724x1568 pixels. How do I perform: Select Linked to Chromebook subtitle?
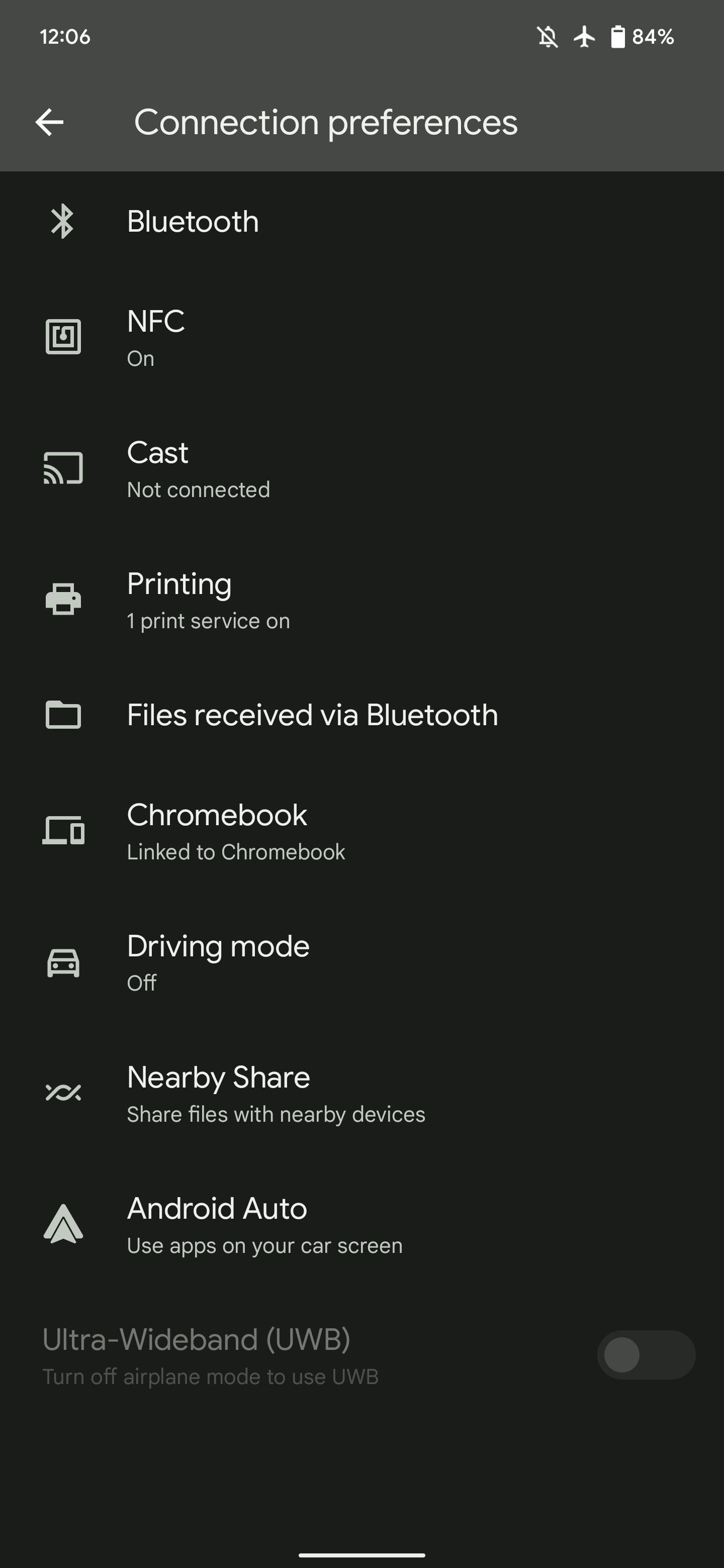click(236, 852)
